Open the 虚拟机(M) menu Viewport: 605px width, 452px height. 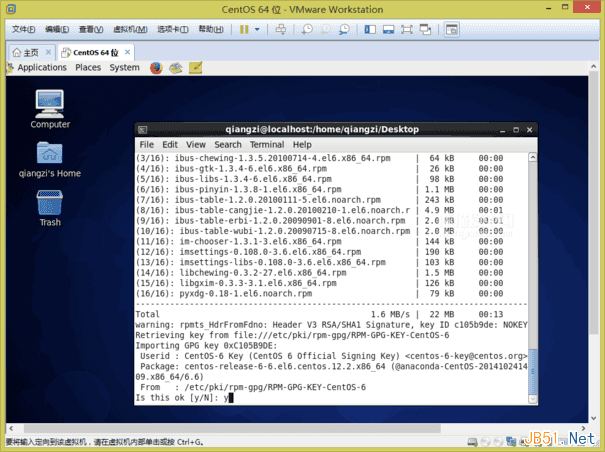coord(130,29)
